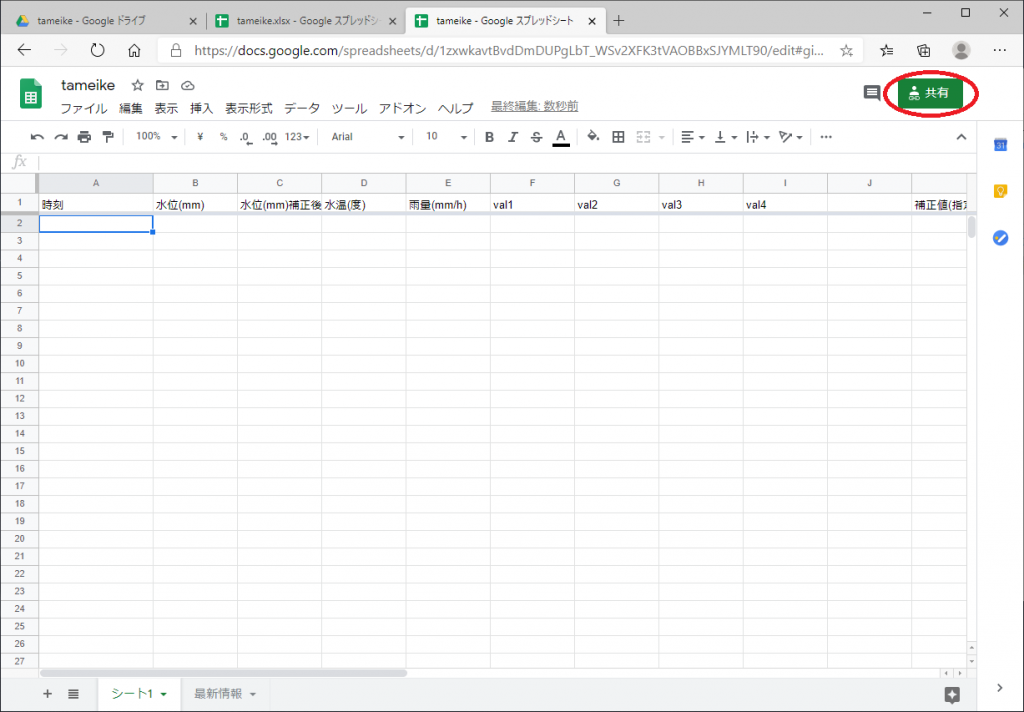Open the borders tool
Image resolution: width=1024 pixels, height=712 pixels.
click(x=618, y=137)
